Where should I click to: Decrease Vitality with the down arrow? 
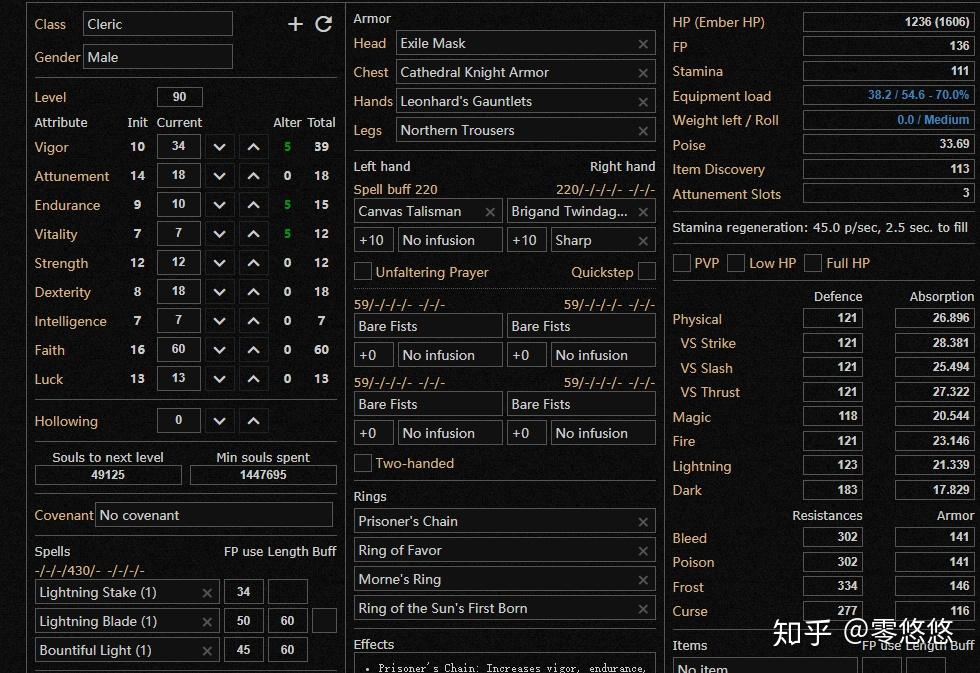219,234
